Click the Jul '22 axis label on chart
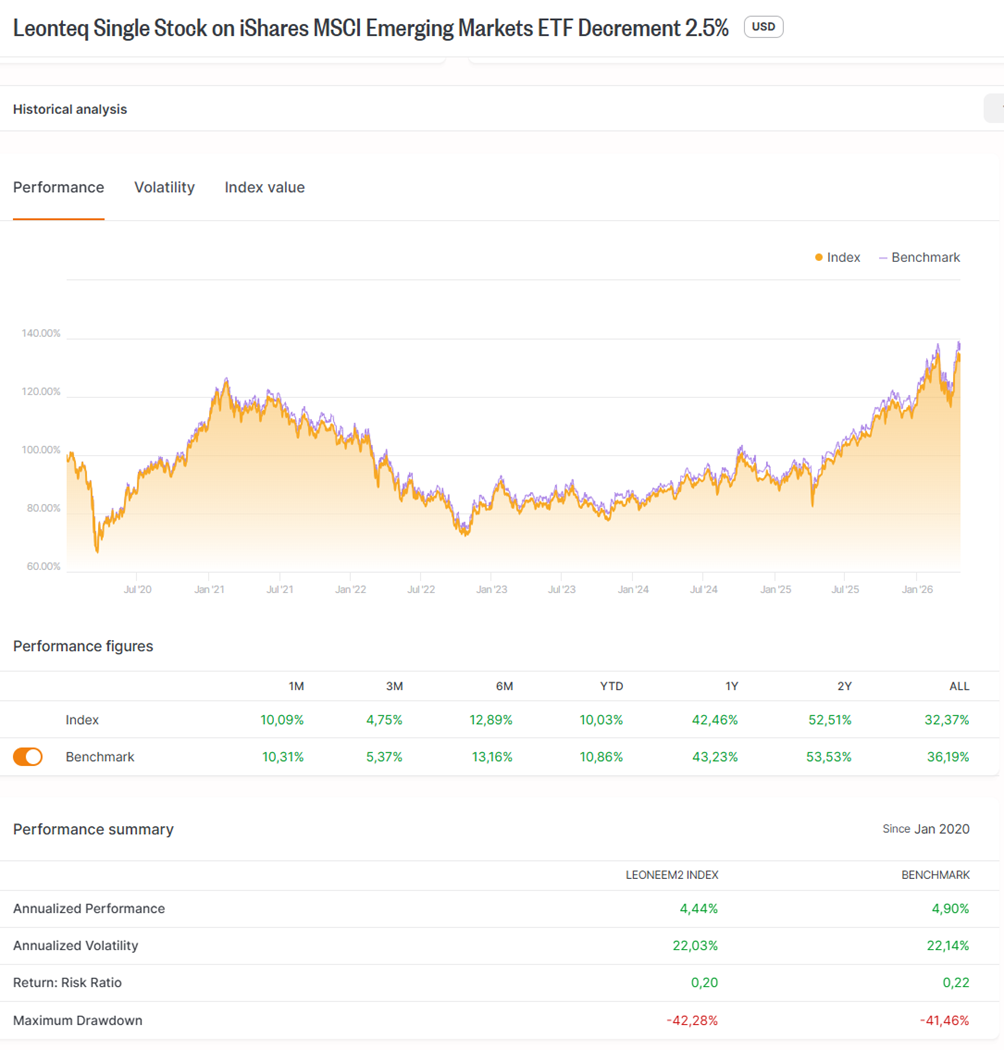Image resolution: width=1004 pixels, height=1050 pixels. point(421,590)
